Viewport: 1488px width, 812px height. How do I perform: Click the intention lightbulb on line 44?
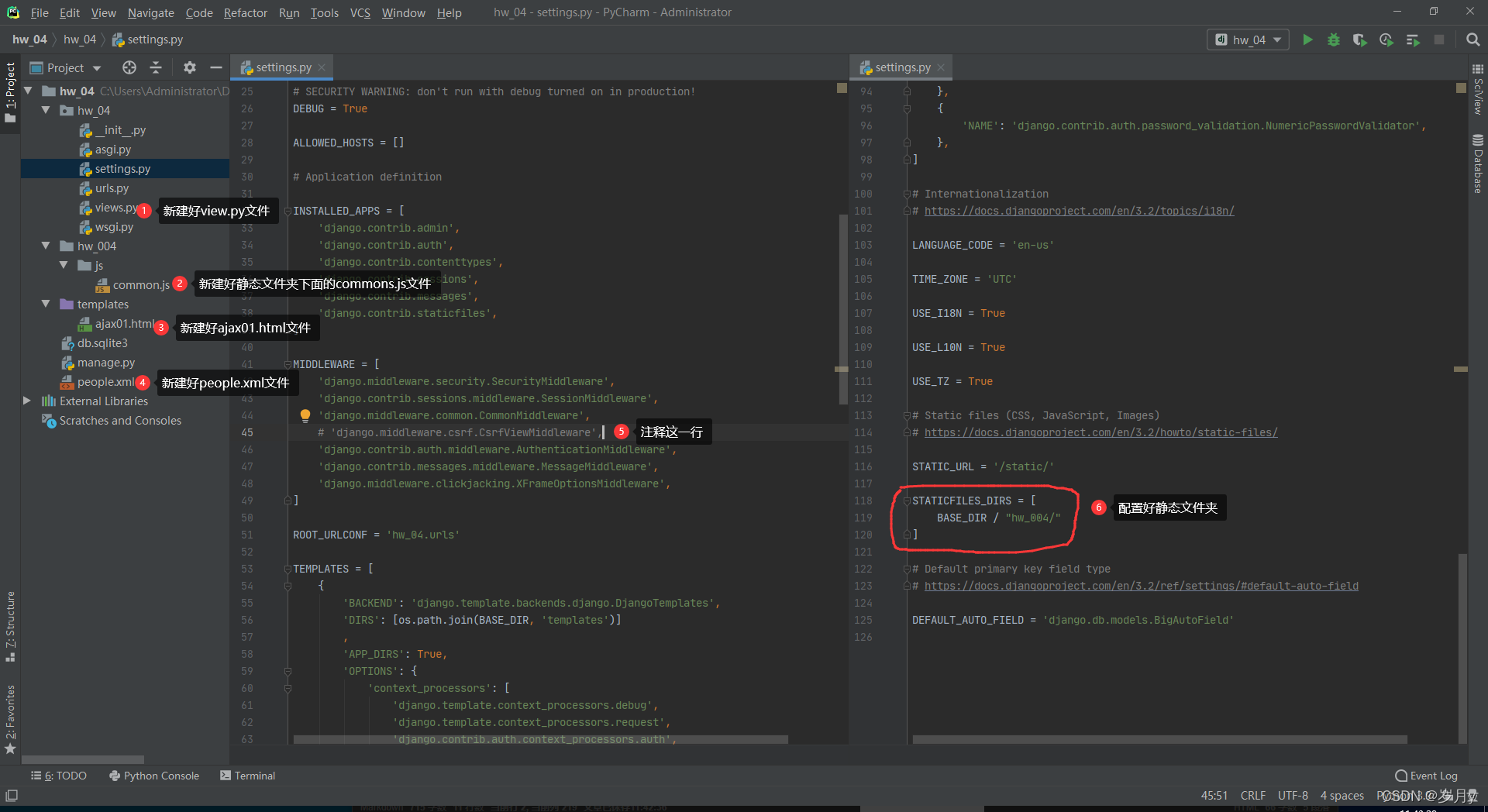pyautogui.click(x=305, y=415)
